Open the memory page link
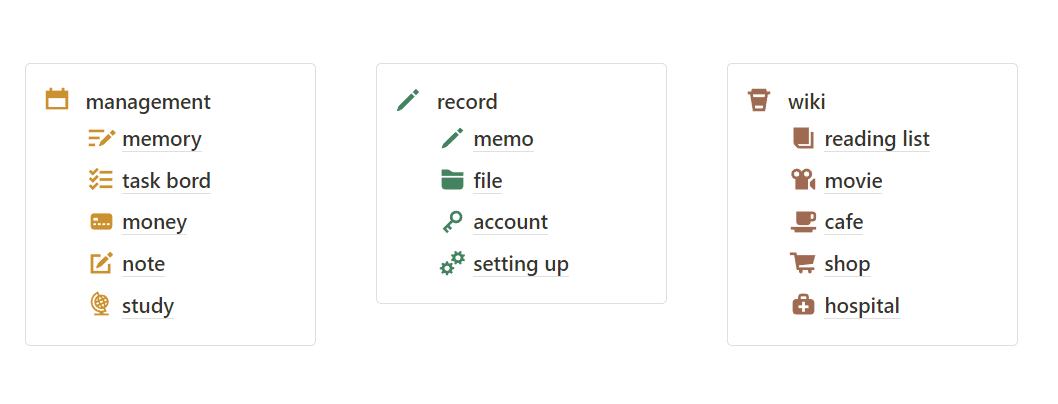This screenshot has height=404, width=1058. 162,139
